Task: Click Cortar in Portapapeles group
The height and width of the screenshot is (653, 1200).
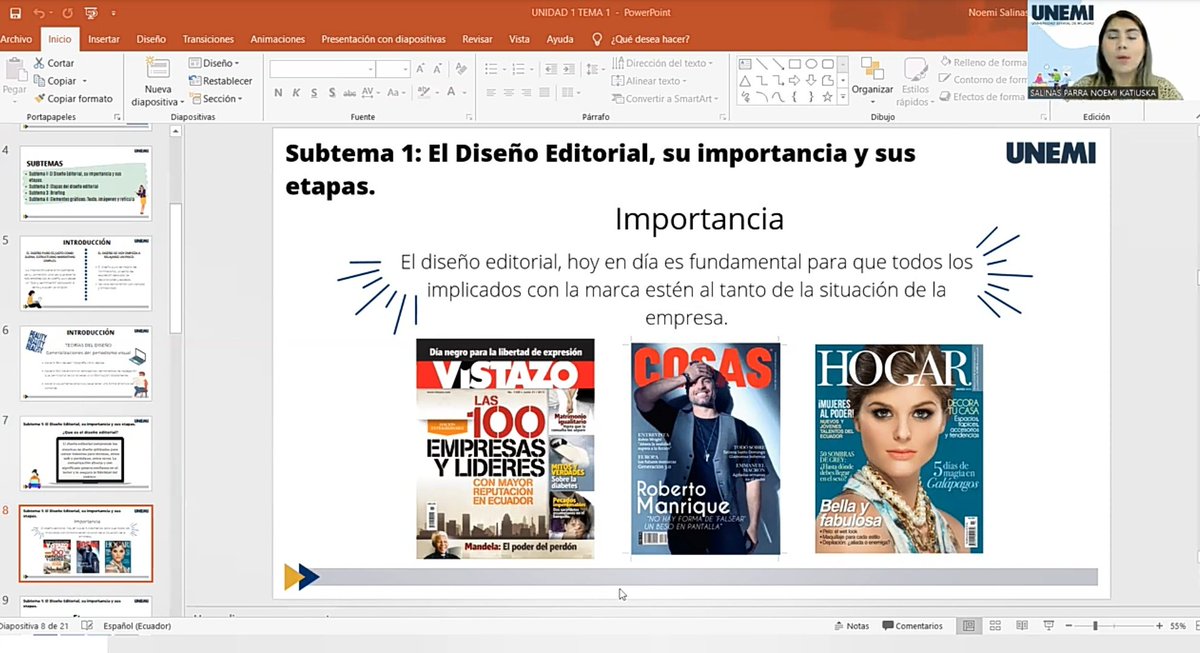Action: (53, 63)
